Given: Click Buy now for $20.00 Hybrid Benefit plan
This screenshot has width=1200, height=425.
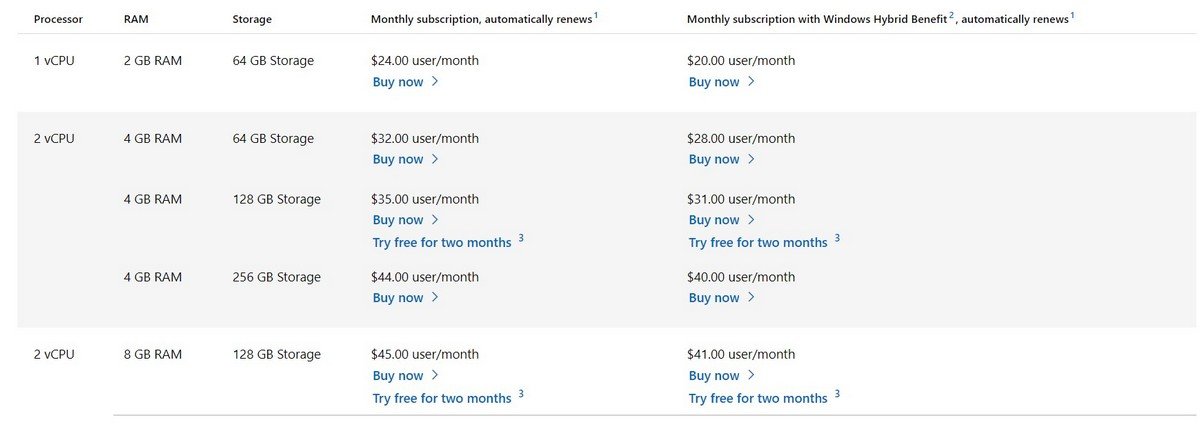Looking at the screenshot, I should coord(714,82).
